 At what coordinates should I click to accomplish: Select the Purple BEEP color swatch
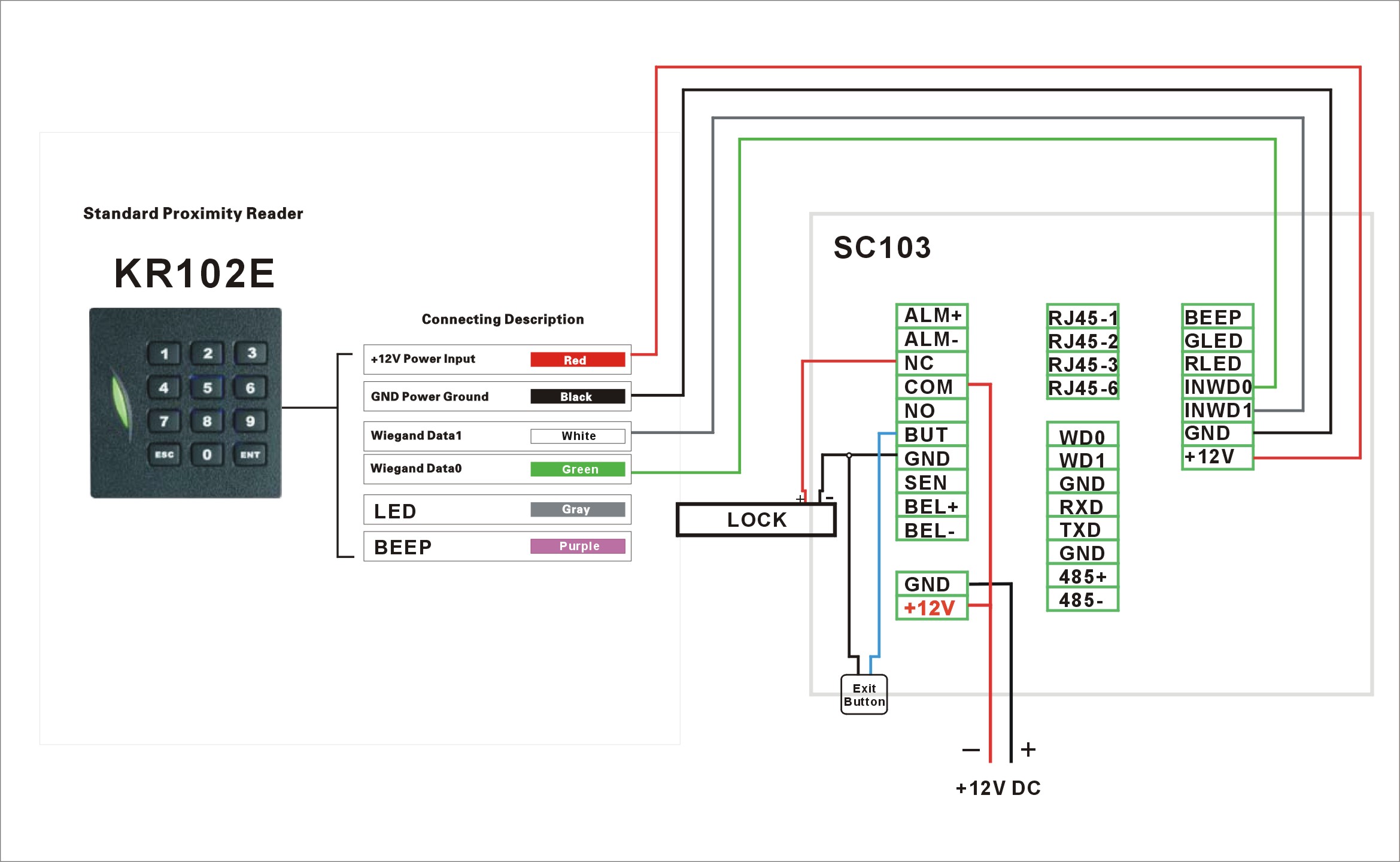(x=578, y=546)
